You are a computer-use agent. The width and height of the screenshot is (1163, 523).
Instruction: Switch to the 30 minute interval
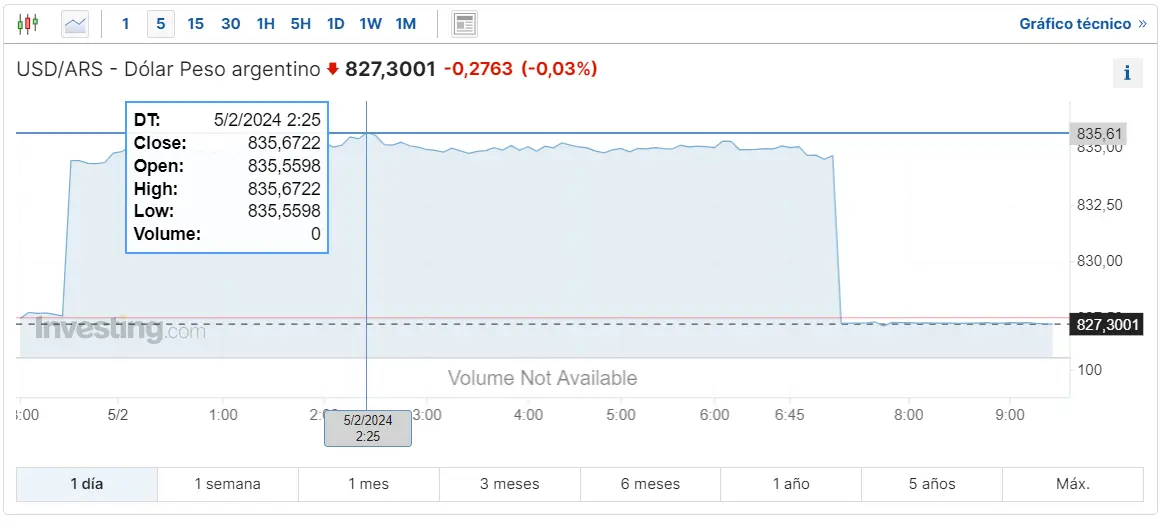point(231,24)
